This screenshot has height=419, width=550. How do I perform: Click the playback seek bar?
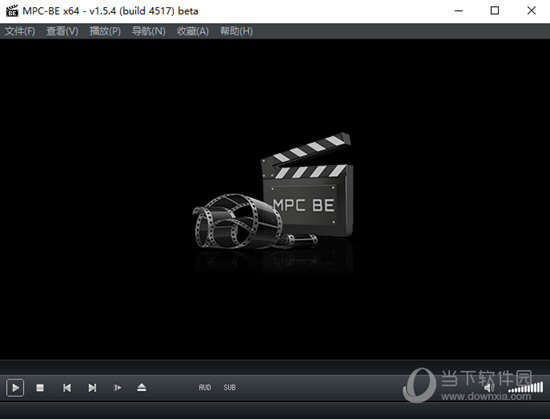[x=275, y=367]
